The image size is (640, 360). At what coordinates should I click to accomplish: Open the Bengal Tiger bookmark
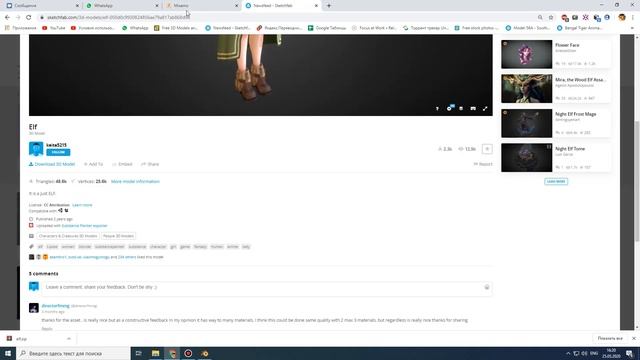pyautogui.click(x=580, y=28)
